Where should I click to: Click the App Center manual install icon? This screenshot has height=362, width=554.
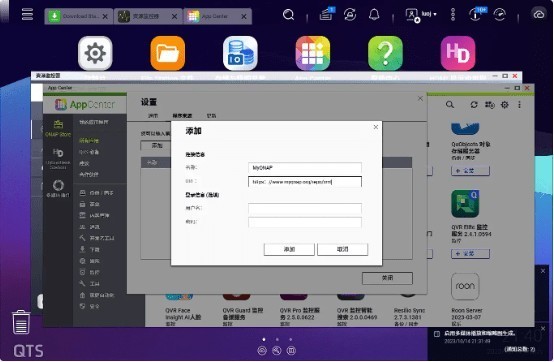490,105
